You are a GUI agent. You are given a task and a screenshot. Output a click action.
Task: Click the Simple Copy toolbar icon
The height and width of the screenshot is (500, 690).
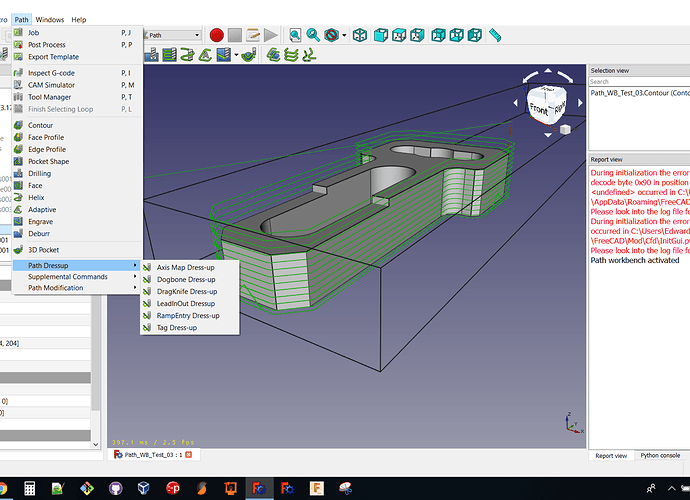pyautogui.click(x=309, y=55)
